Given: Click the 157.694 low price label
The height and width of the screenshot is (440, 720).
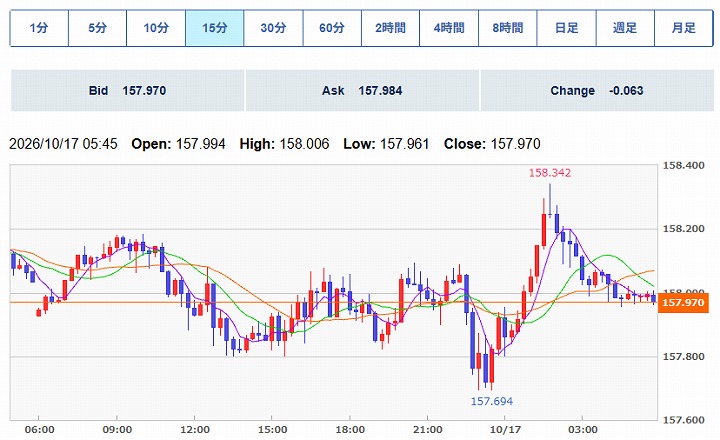Looking at the screenshot, I should pos(492,401).
